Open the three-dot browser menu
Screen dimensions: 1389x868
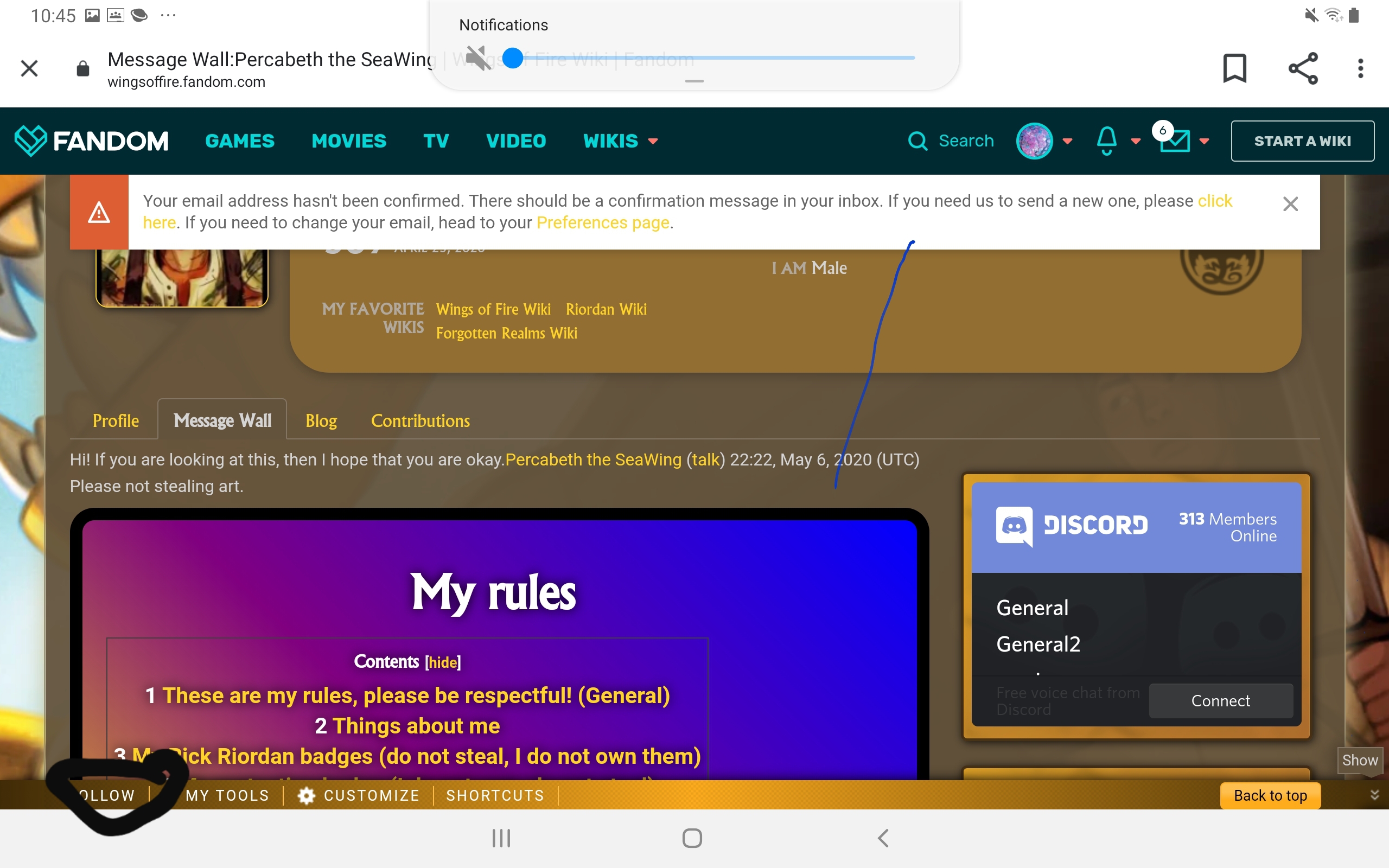click(x=1360, y=68)
